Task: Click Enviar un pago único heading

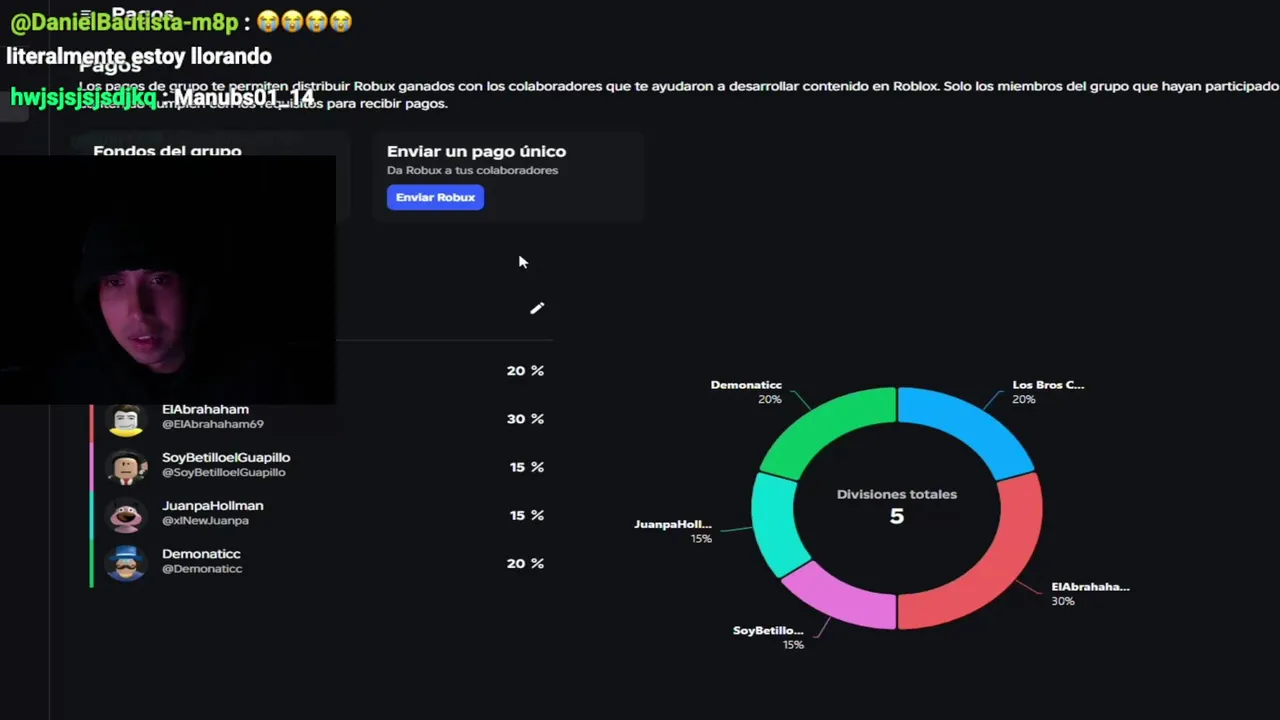Action: click(x=476, y=151)
